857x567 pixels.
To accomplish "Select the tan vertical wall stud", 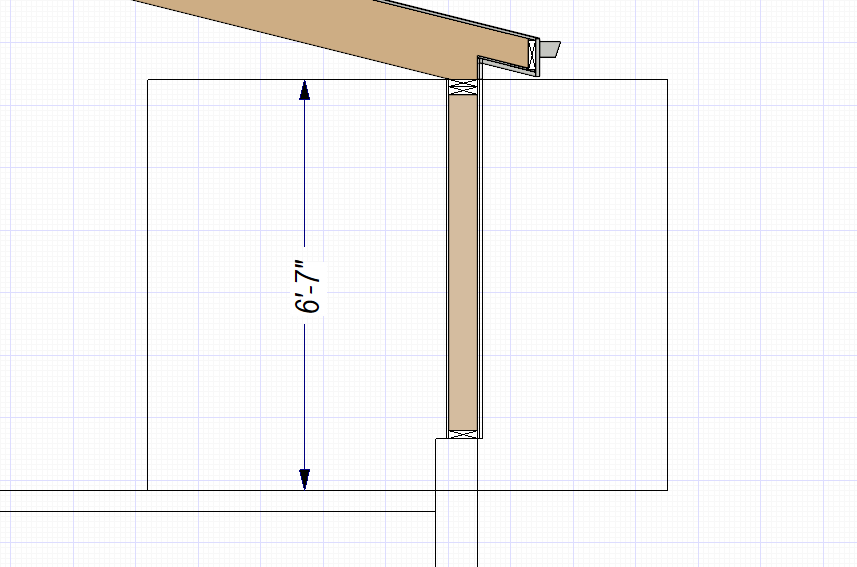I will pyautogui.click(x=461, y=262).
